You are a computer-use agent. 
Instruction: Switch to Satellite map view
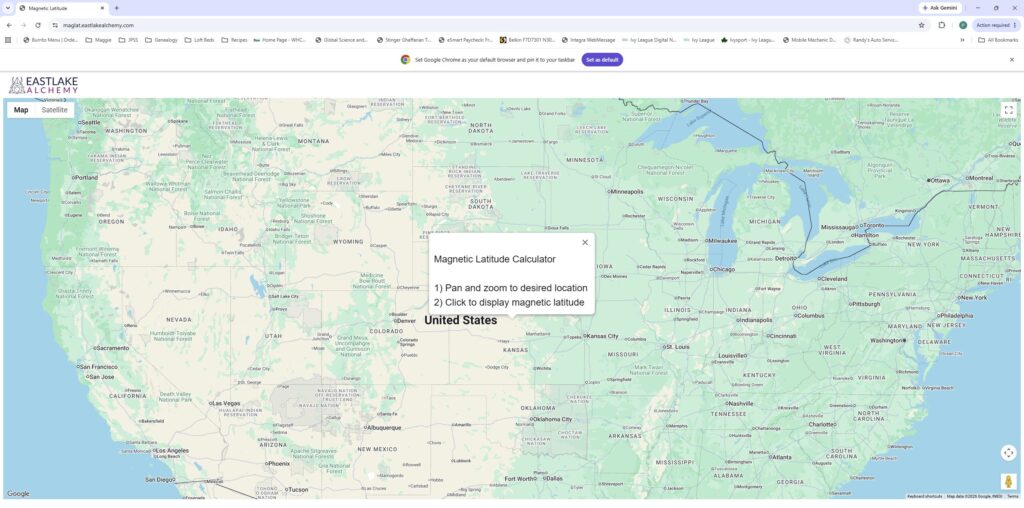(x=54, y=110)
